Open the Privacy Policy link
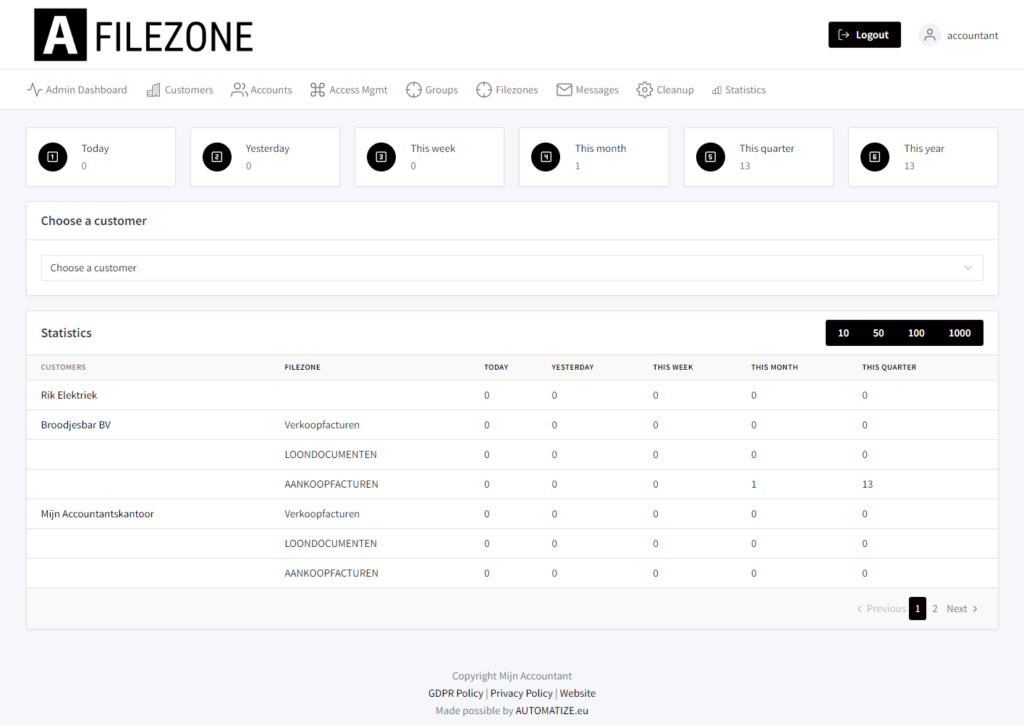This screenshot has width=1024, height=725. (521, 693)
